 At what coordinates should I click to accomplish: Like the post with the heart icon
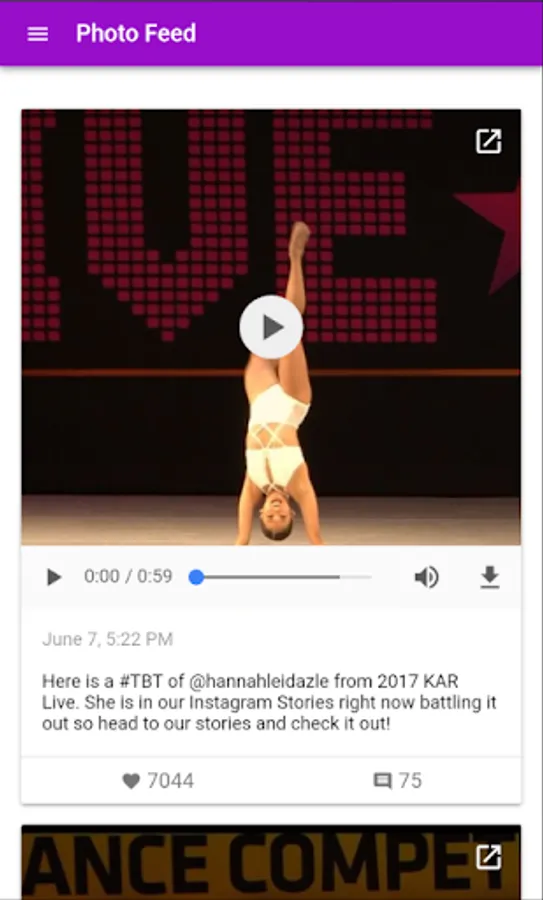(131, 781)
